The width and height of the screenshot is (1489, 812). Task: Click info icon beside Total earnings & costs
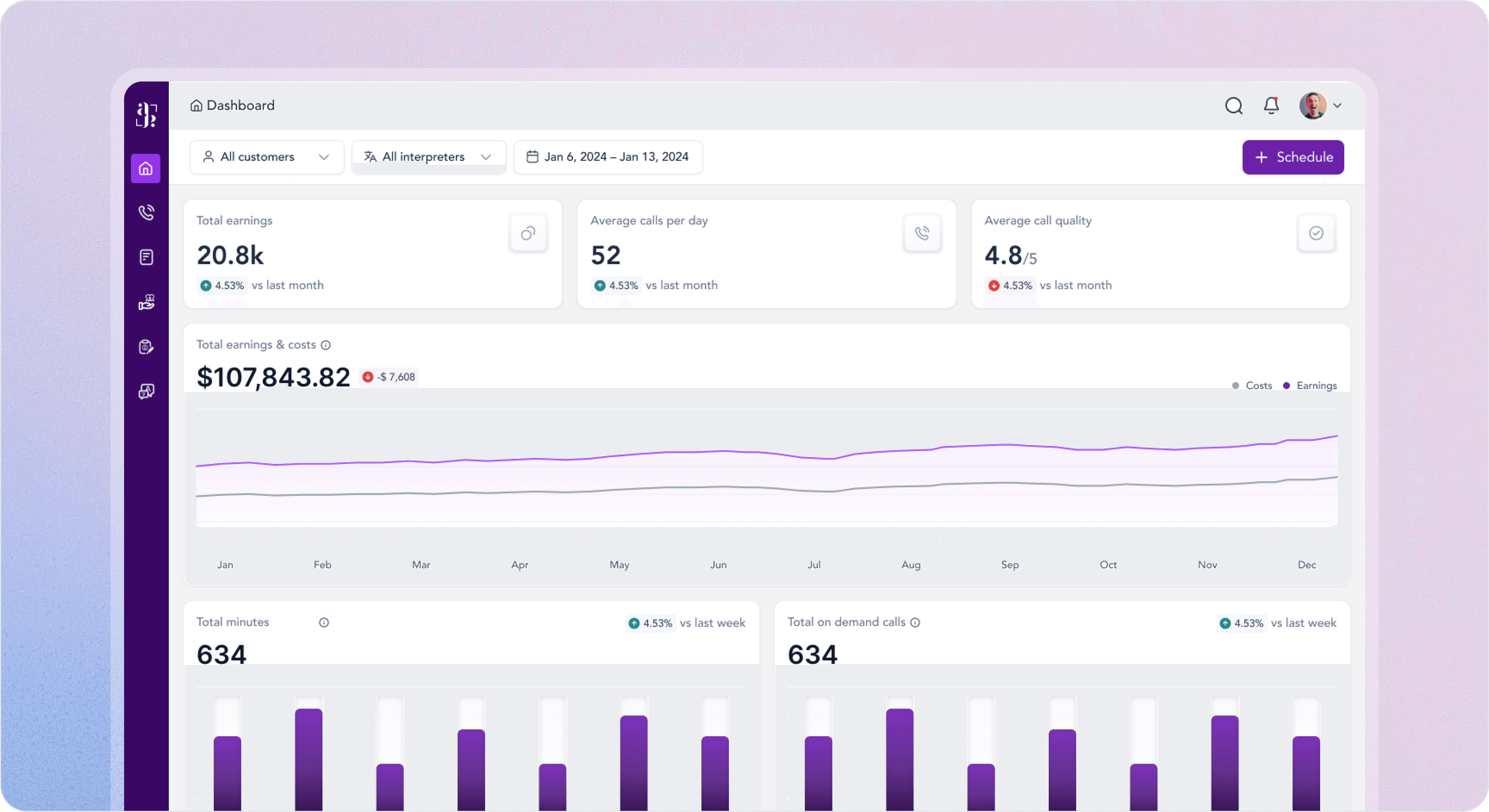[x=326, y=345]
